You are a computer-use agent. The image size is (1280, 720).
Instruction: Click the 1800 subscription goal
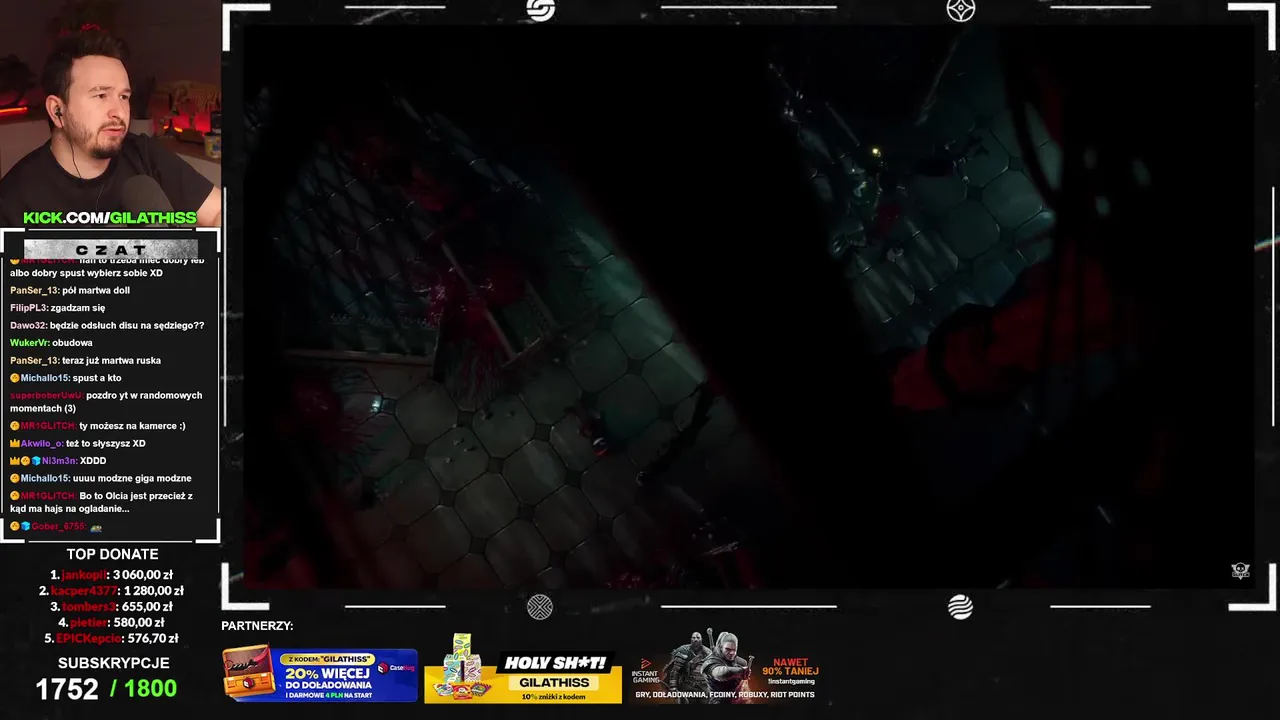click(x=151, y=689)
